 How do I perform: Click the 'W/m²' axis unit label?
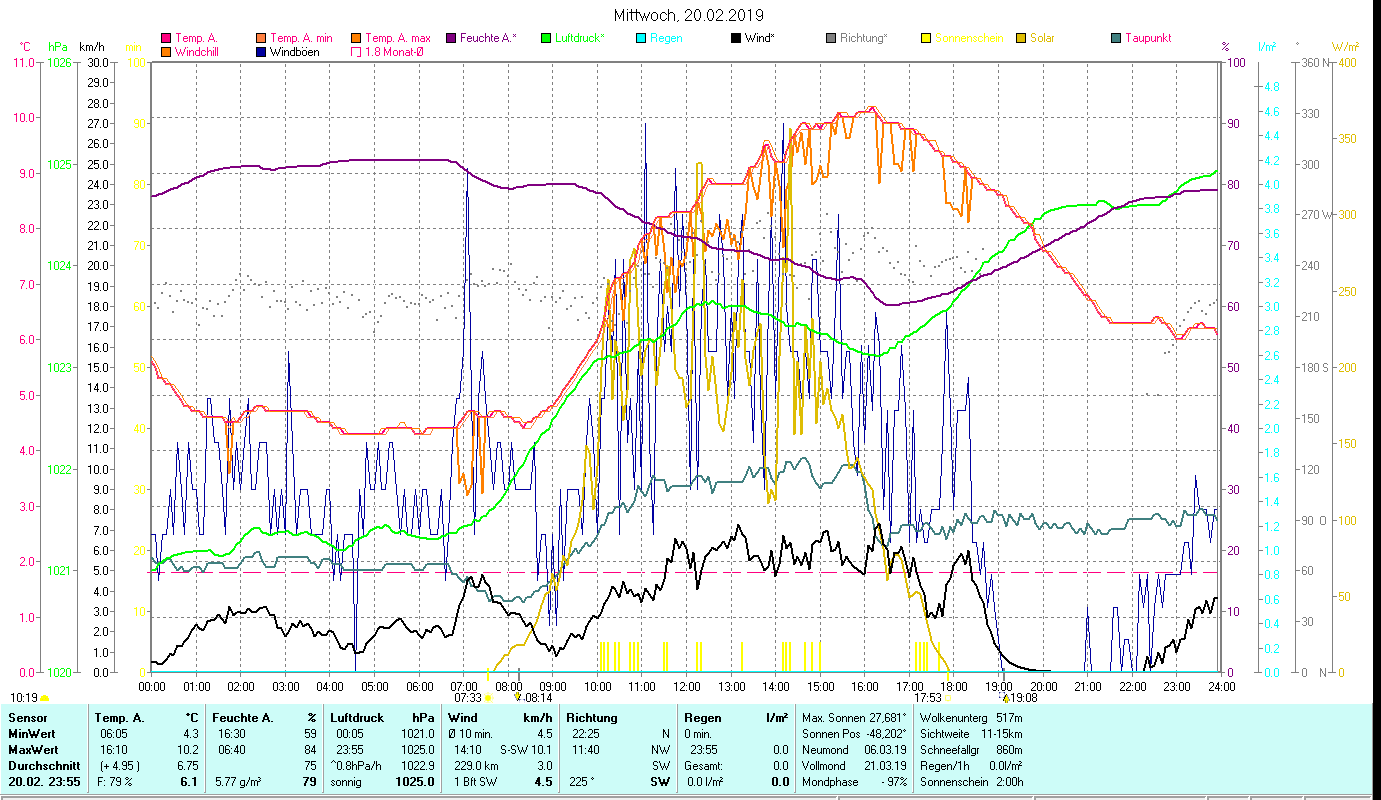pos(1343,47)
